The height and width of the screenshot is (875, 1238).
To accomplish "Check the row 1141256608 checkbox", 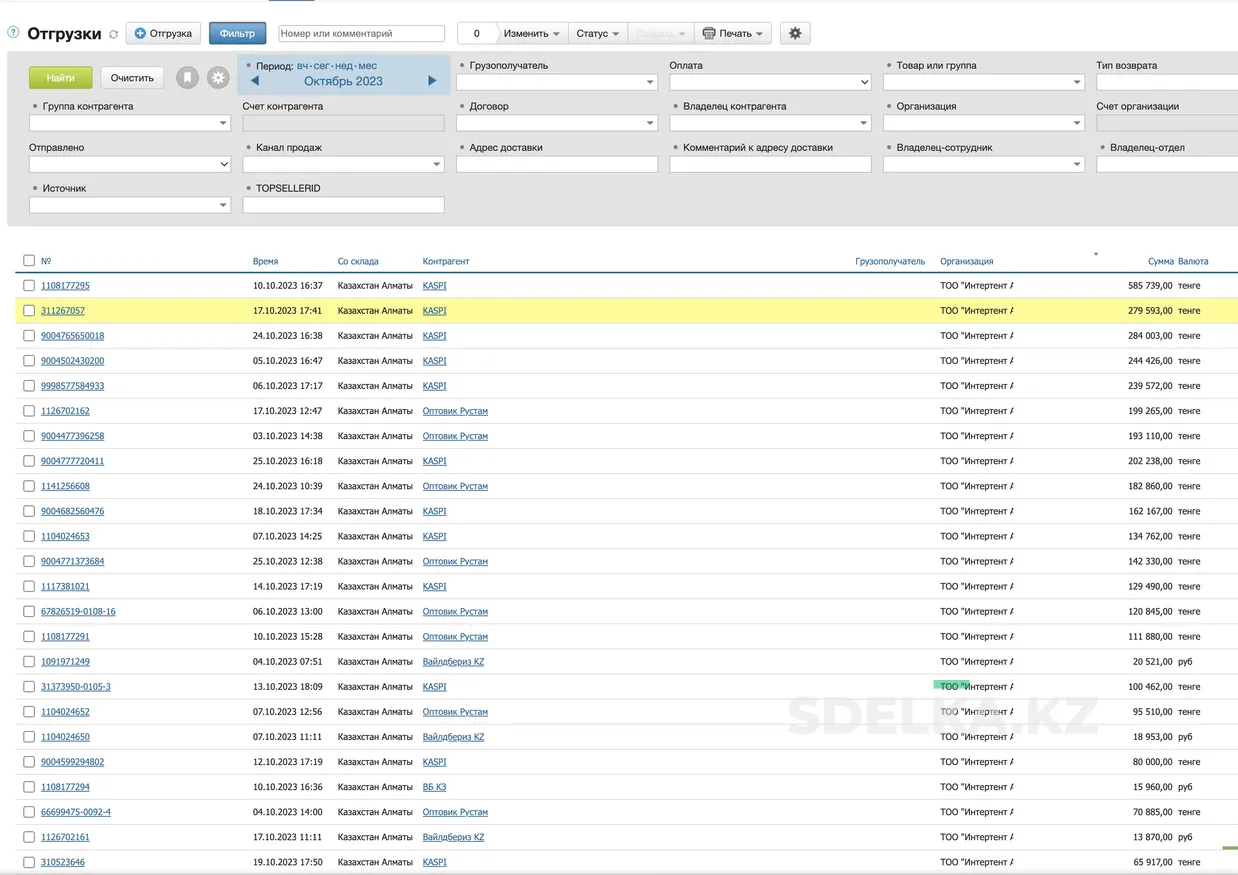I will (29, 486).
